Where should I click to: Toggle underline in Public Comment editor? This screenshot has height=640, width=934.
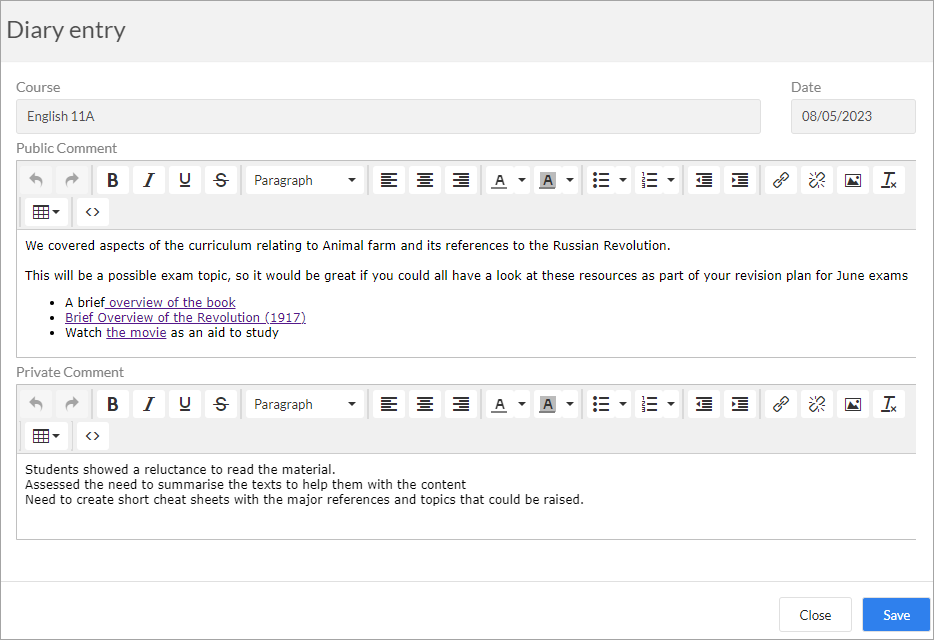pyautogui.click(x=185, y=180)
